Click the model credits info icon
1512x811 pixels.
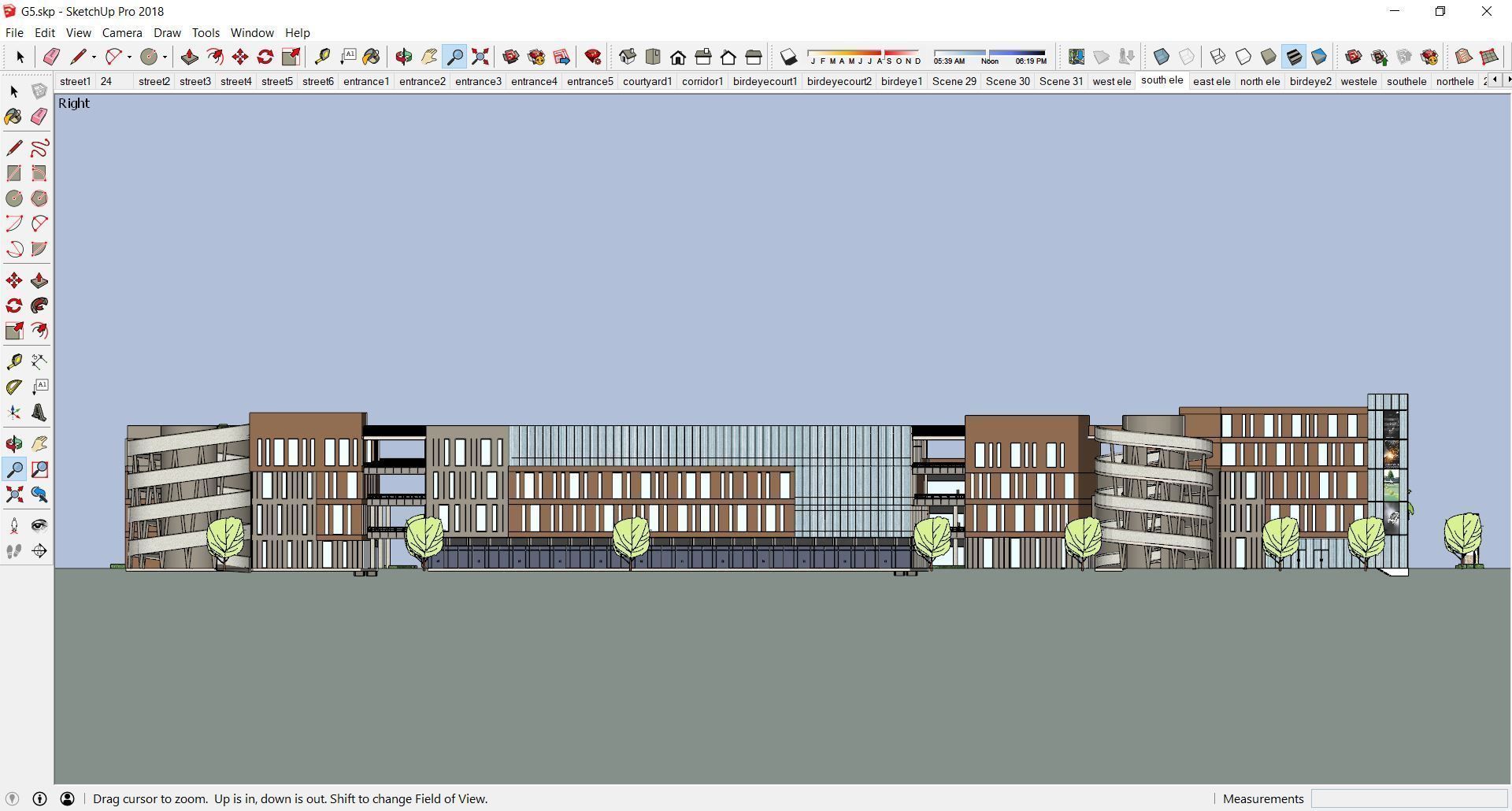tap(39, 798)
